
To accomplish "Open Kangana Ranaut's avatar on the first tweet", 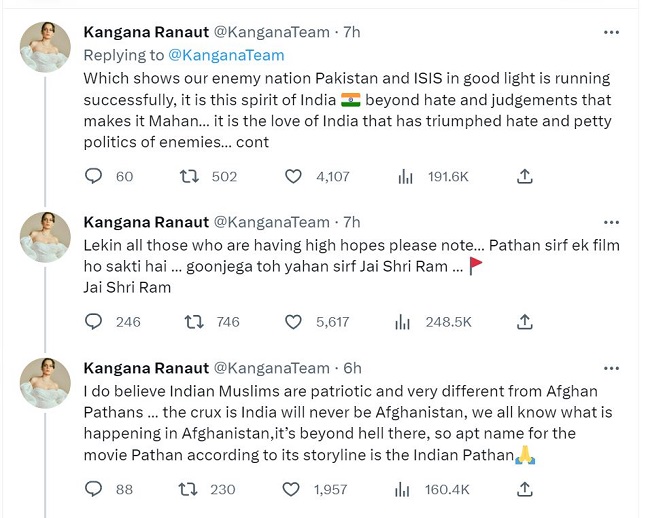I will point(46,48).
